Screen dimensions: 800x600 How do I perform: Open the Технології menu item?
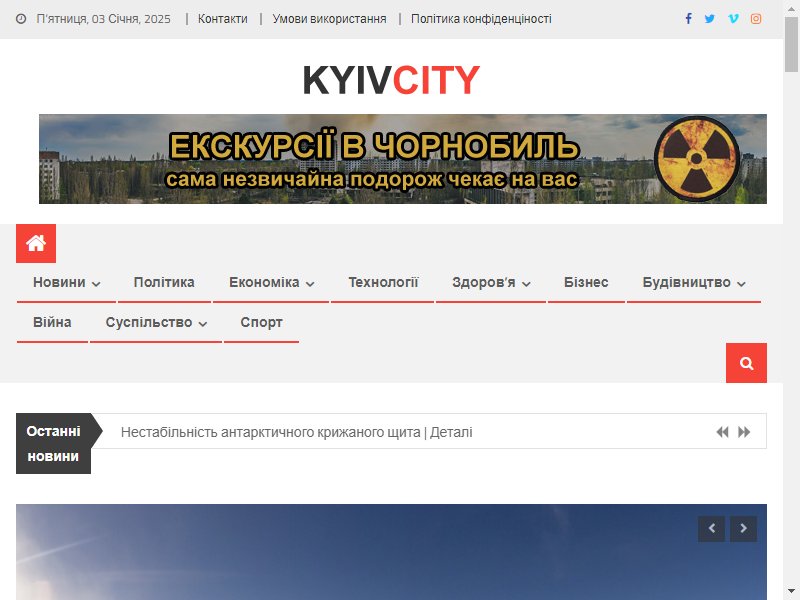[383, 283]
